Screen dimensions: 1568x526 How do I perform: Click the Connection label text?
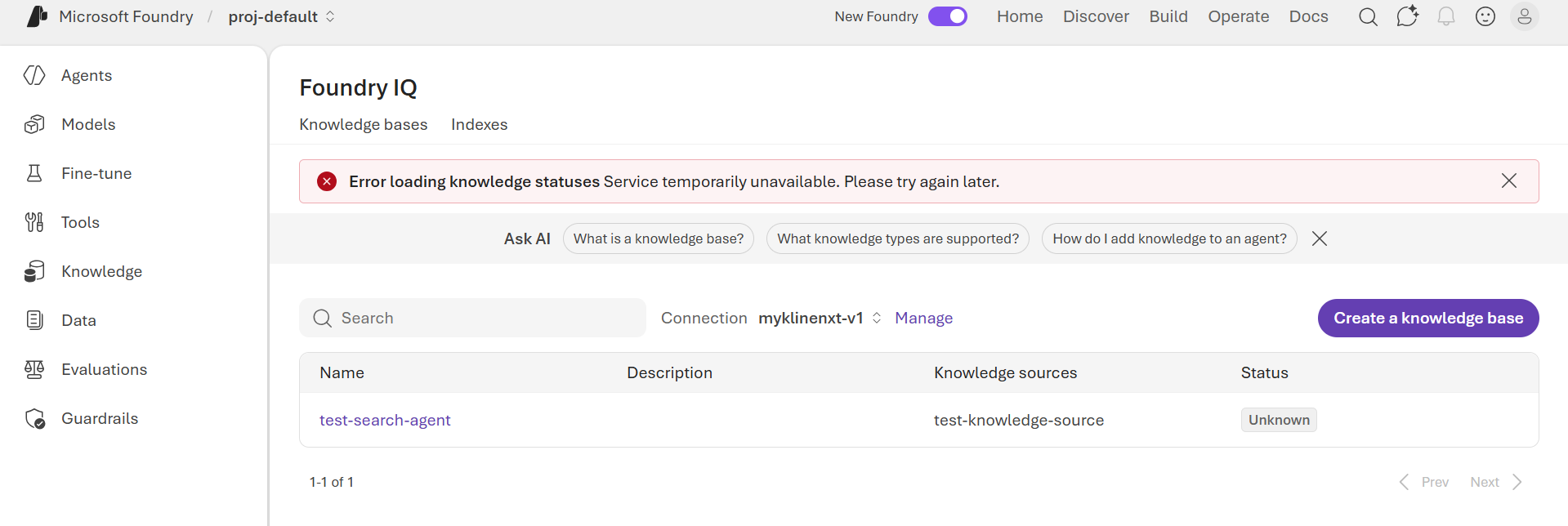click(704, 318)
